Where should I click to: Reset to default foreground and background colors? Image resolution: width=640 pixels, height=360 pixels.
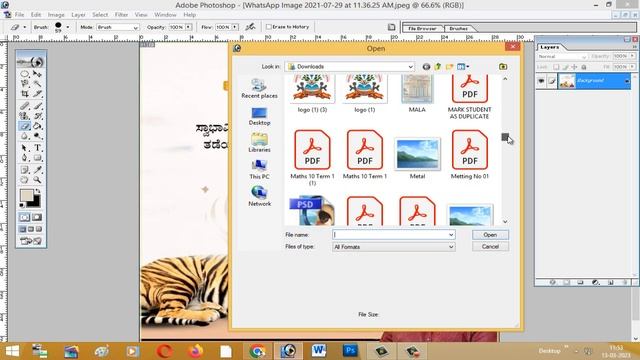pyautogui.click(x=22, y=205)
